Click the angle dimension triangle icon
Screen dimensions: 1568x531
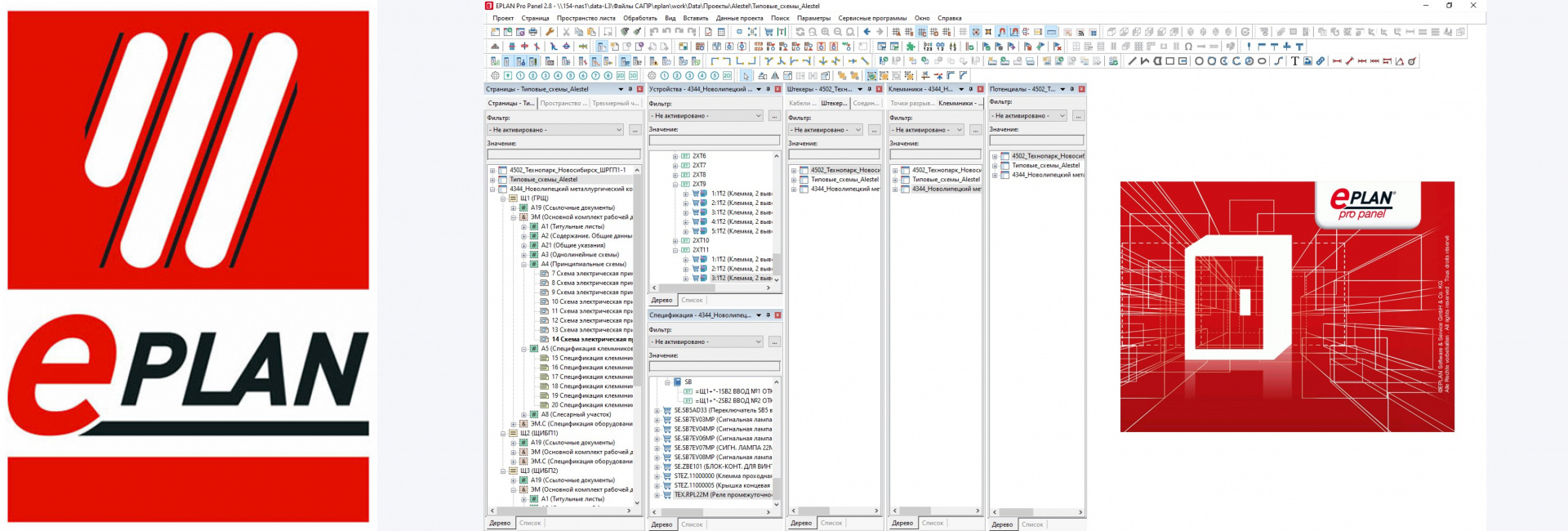(x=1400, y=61)
